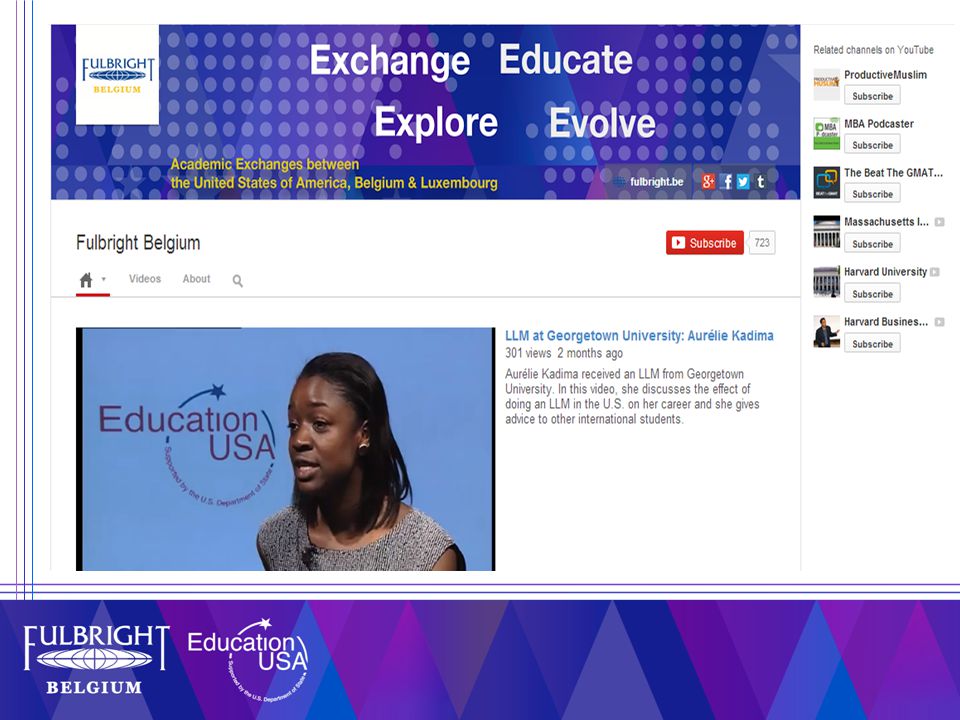The width and height of the screenshot is (960, 720).
Task: Subscribe to Harvard University channel
Action: (x=872, y=294)
